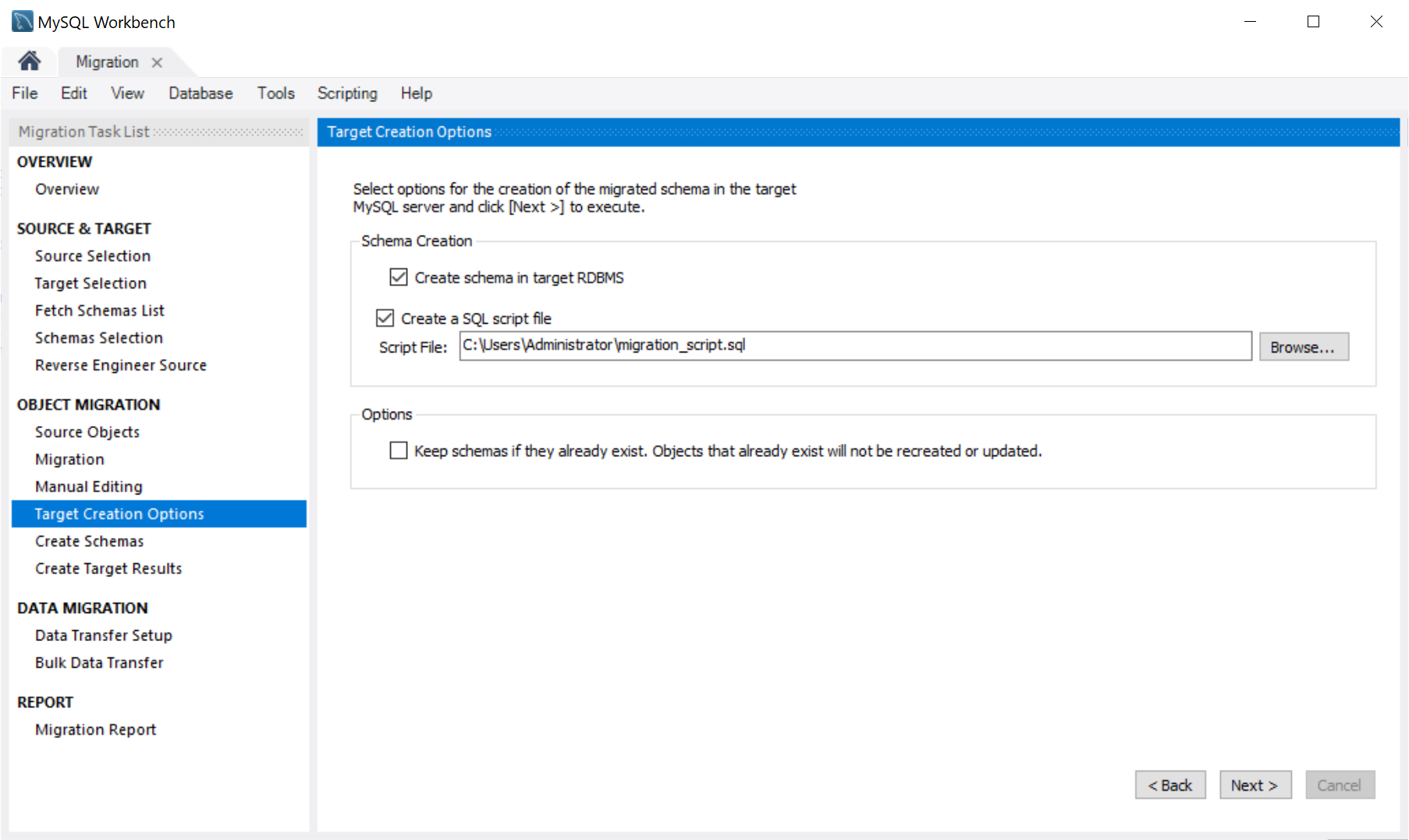Enable Keep schemas if they already exist
This screenshot has width=1409, height=840.
(x=399, y=451)
